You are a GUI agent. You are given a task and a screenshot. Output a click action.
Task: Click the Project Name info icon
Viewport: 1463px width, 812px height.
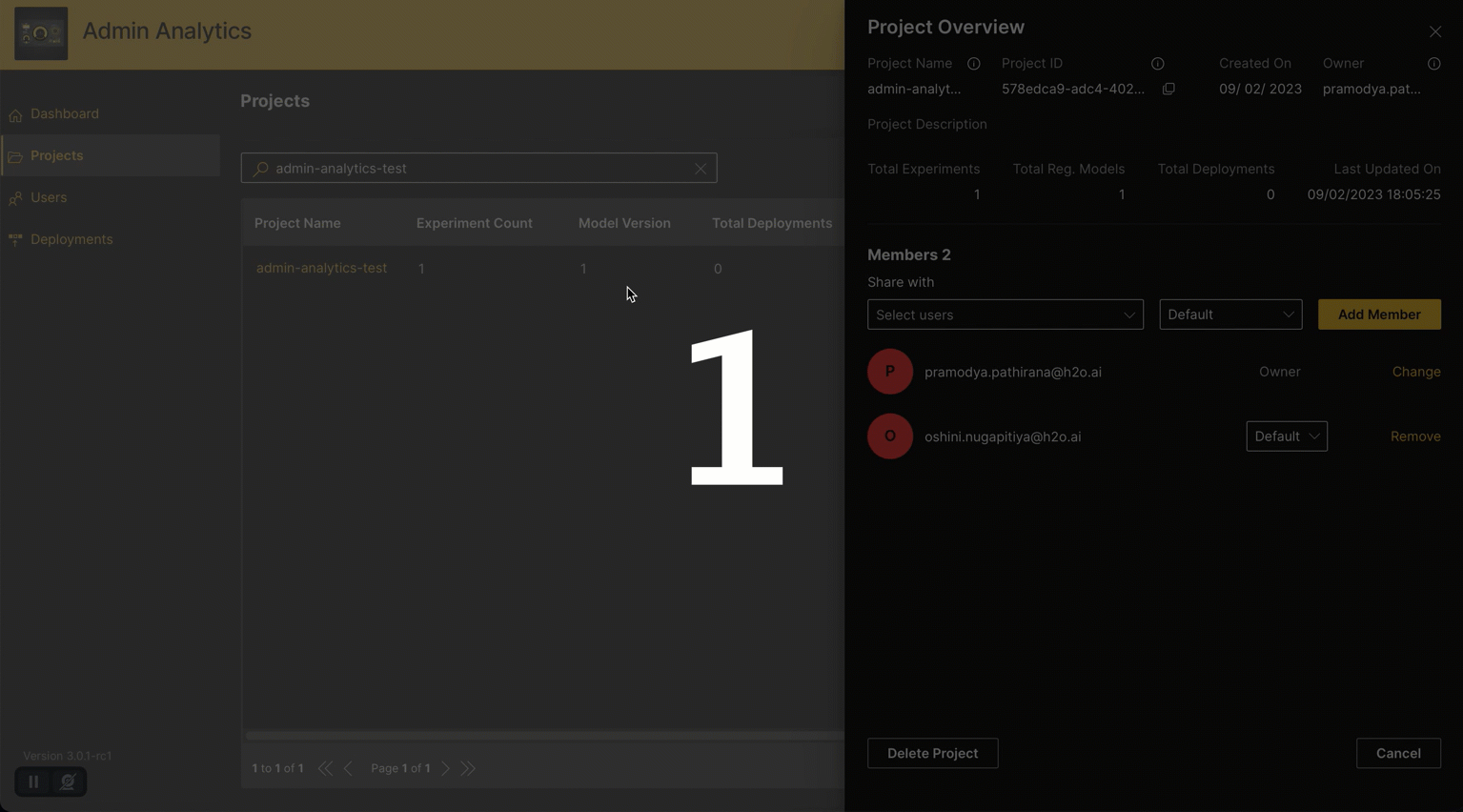click(x=973, y=64)
